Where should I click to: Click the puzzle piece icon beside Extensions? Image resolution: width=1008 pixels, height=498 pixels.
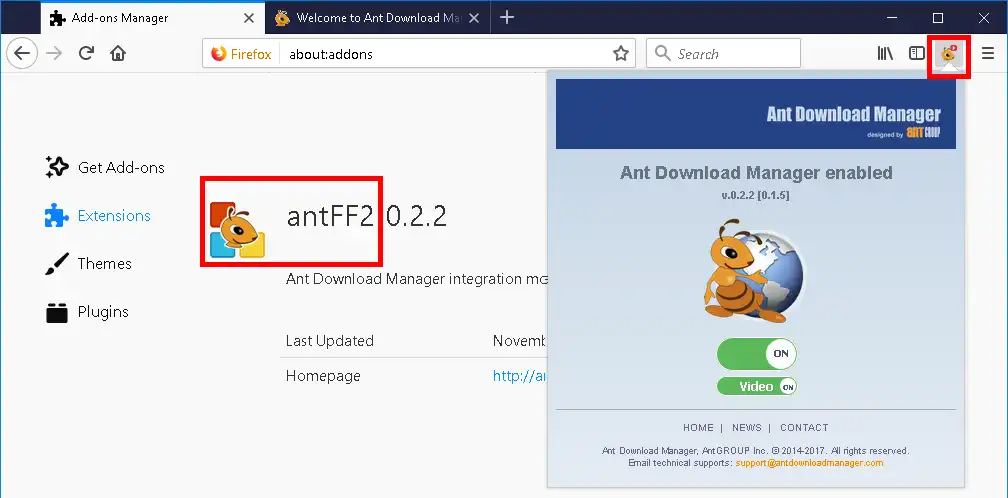tap(57, 216)
